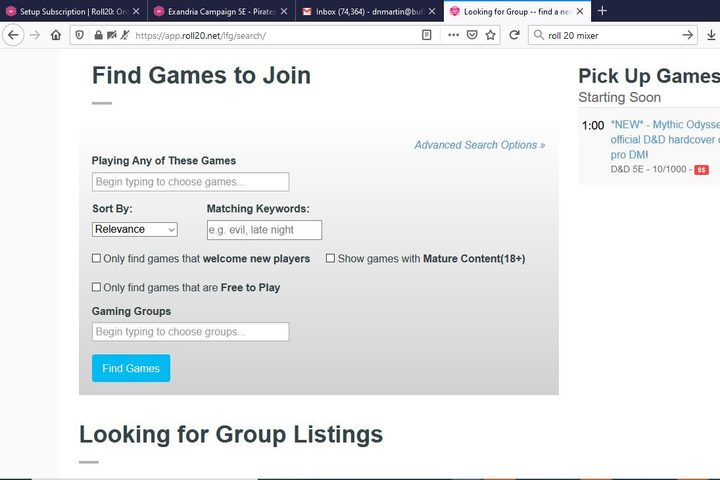
Task: Close the Inbox mail tab
Action: [x=432, y=11]
